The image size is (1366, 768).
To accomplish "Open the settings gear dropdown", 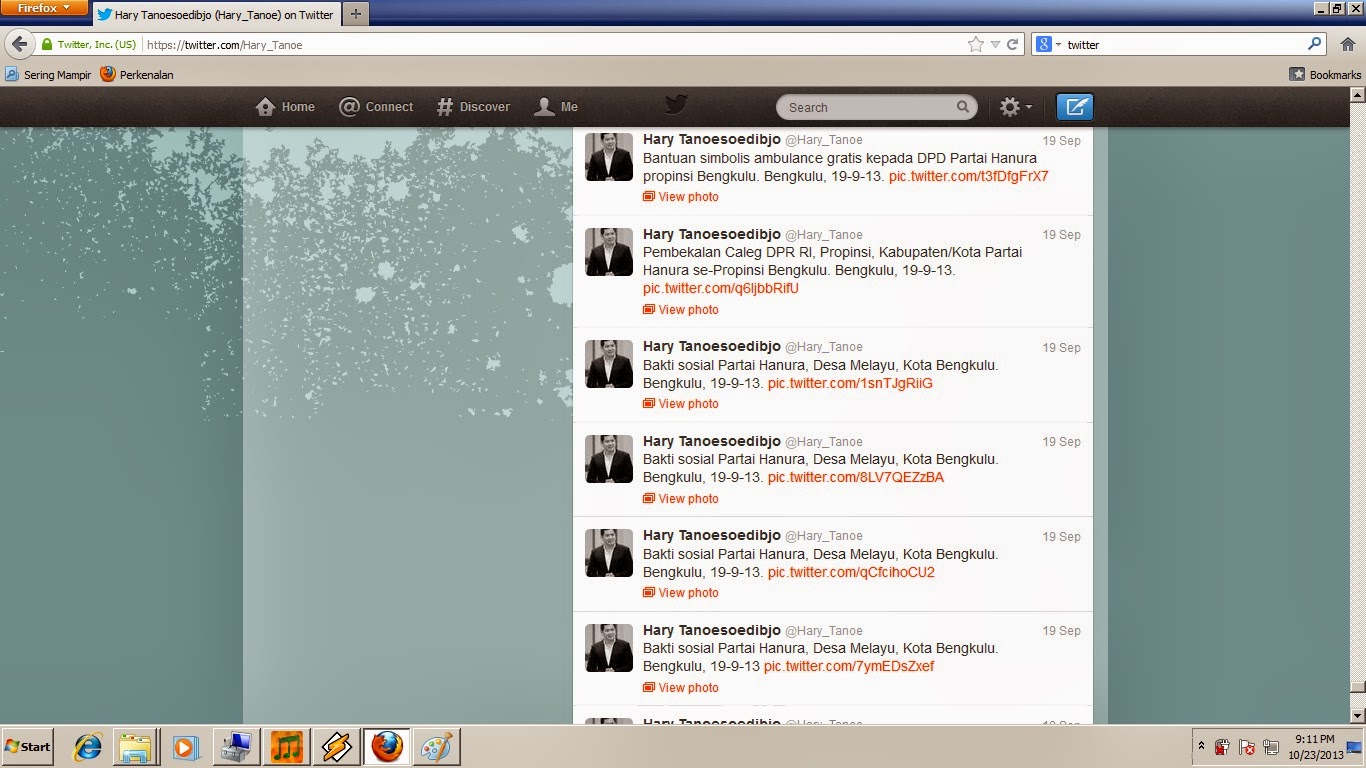I will click(1016, 107).
